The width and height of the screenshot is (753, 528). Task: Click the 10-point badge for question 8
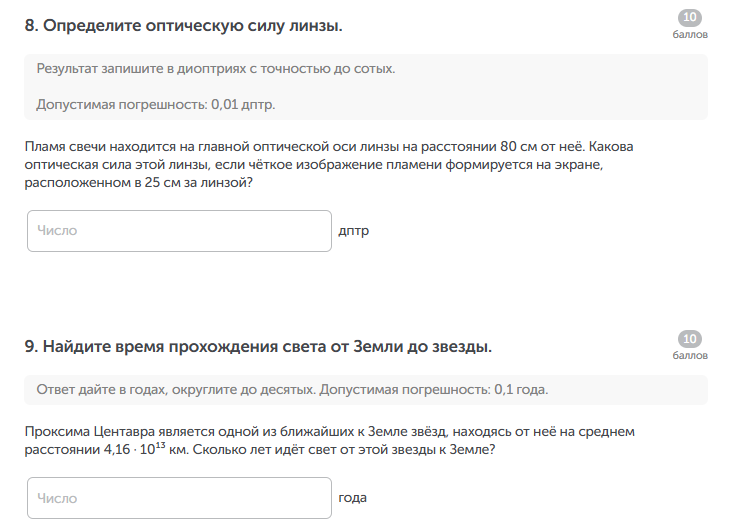[690, 18]
